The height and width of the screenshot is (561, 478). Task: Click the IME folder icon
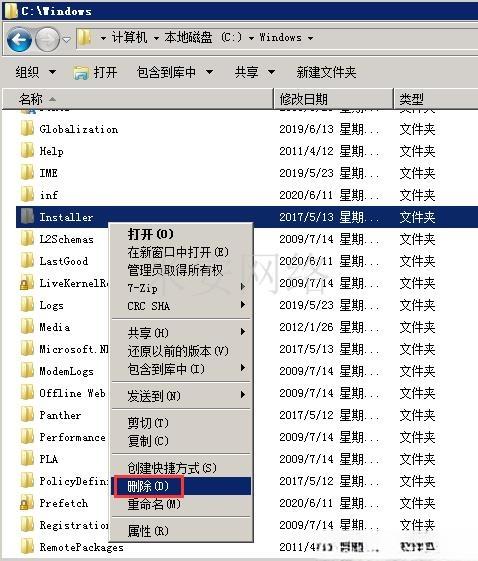coord(28,173)
